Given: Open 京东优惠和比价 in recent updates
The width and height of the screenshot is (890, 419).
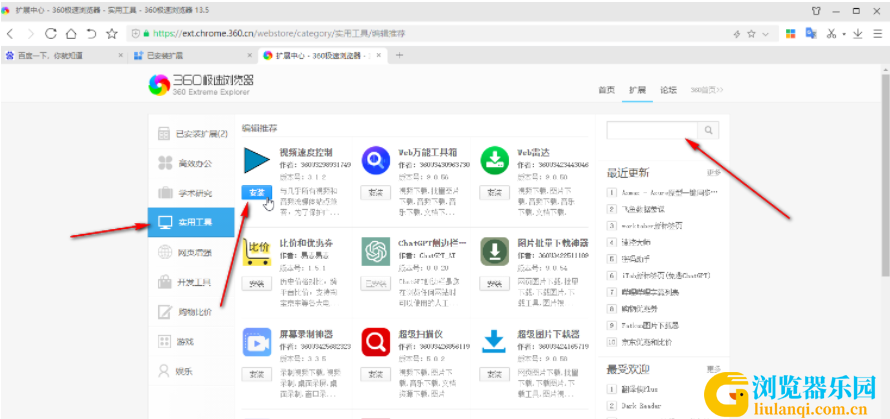Looking at the screenshot, I should 647,342.
